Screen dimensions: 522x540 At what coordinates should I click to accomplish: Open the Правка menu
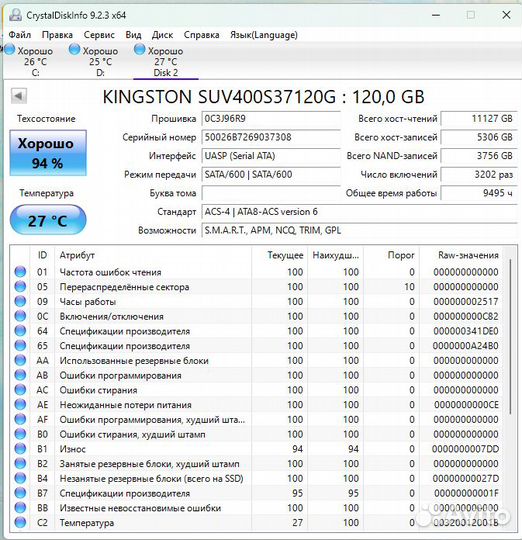57,35
